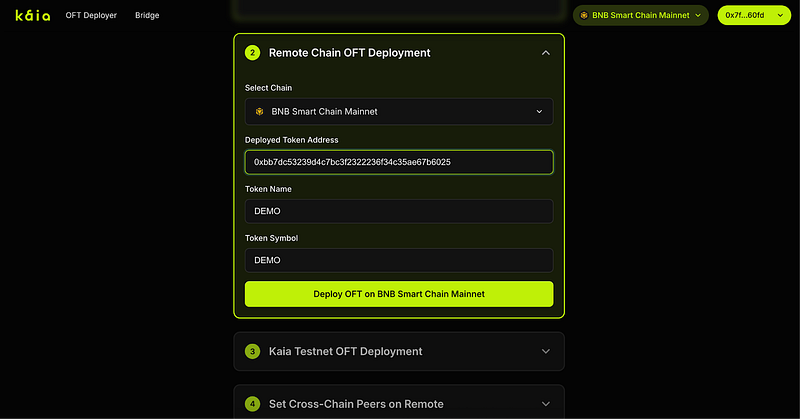This screenshot has width=800, height=419.
Task: Click the Token Name label
Action: (x=268, y=189)
